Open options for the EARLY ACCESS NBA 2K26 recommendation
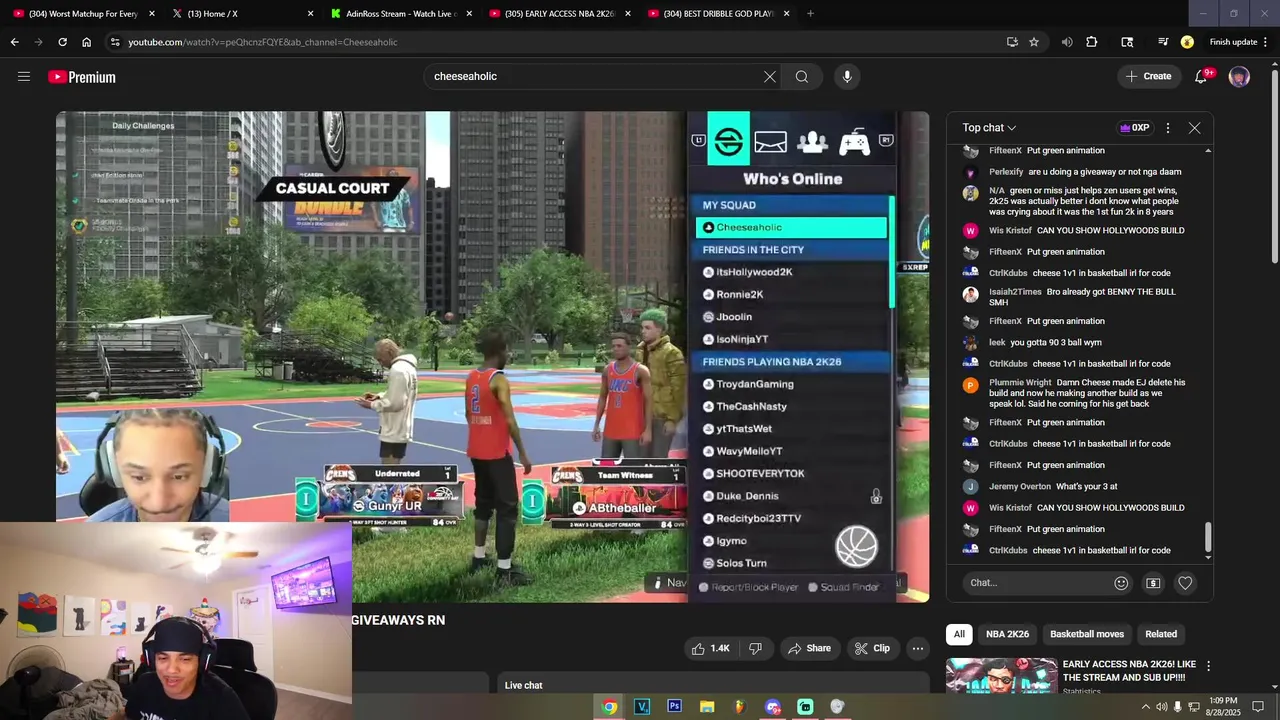The width and height of the screenshot is (1280, 720). 1208,665
